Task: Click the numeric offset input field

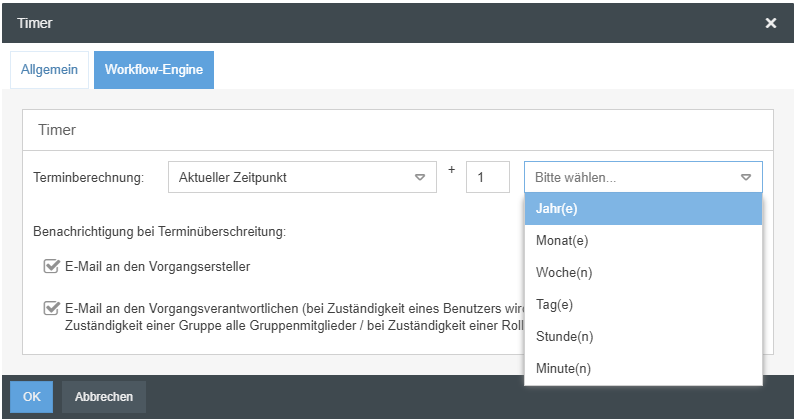Action: (x=488, y=178)
